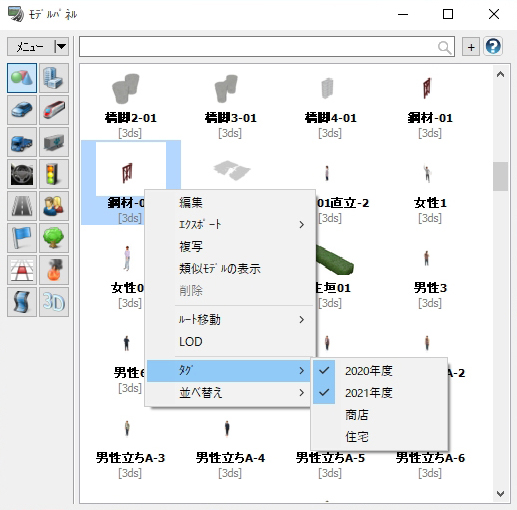517x510 pixels.
Task: Open help with the question mark button
Action: coord(493,46)
